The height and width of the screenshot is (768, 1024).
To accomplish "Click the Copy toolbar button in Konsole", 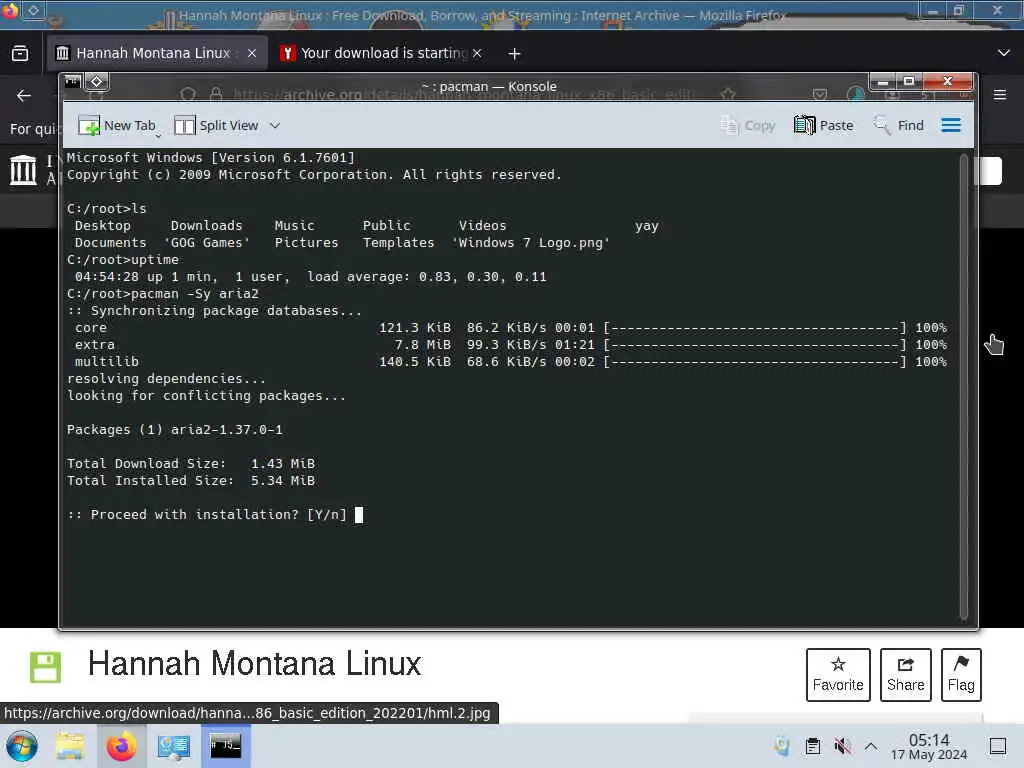I will pos(748,125).
